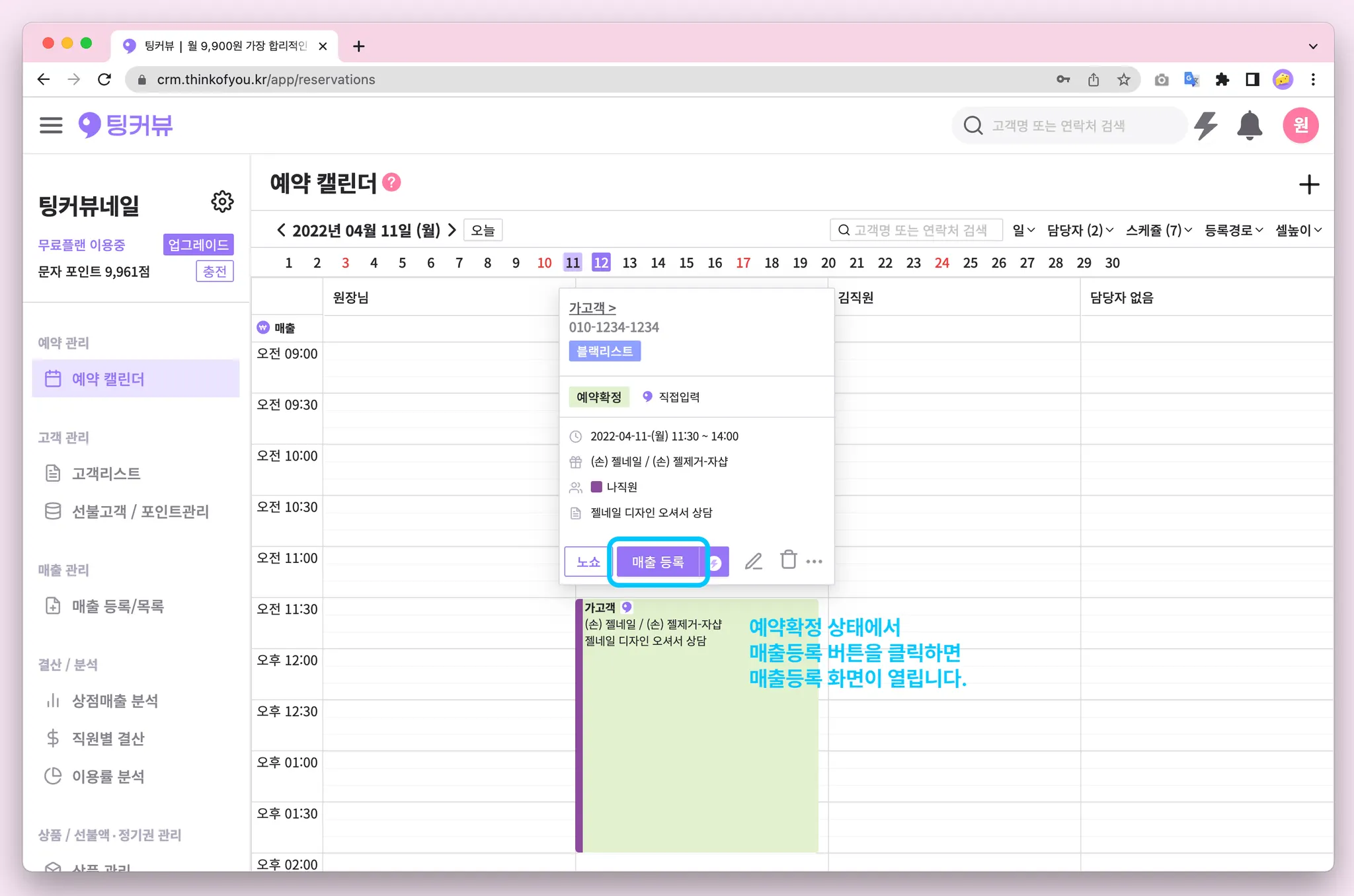
Task: Go to next day using right chevron
Action: 452,231
